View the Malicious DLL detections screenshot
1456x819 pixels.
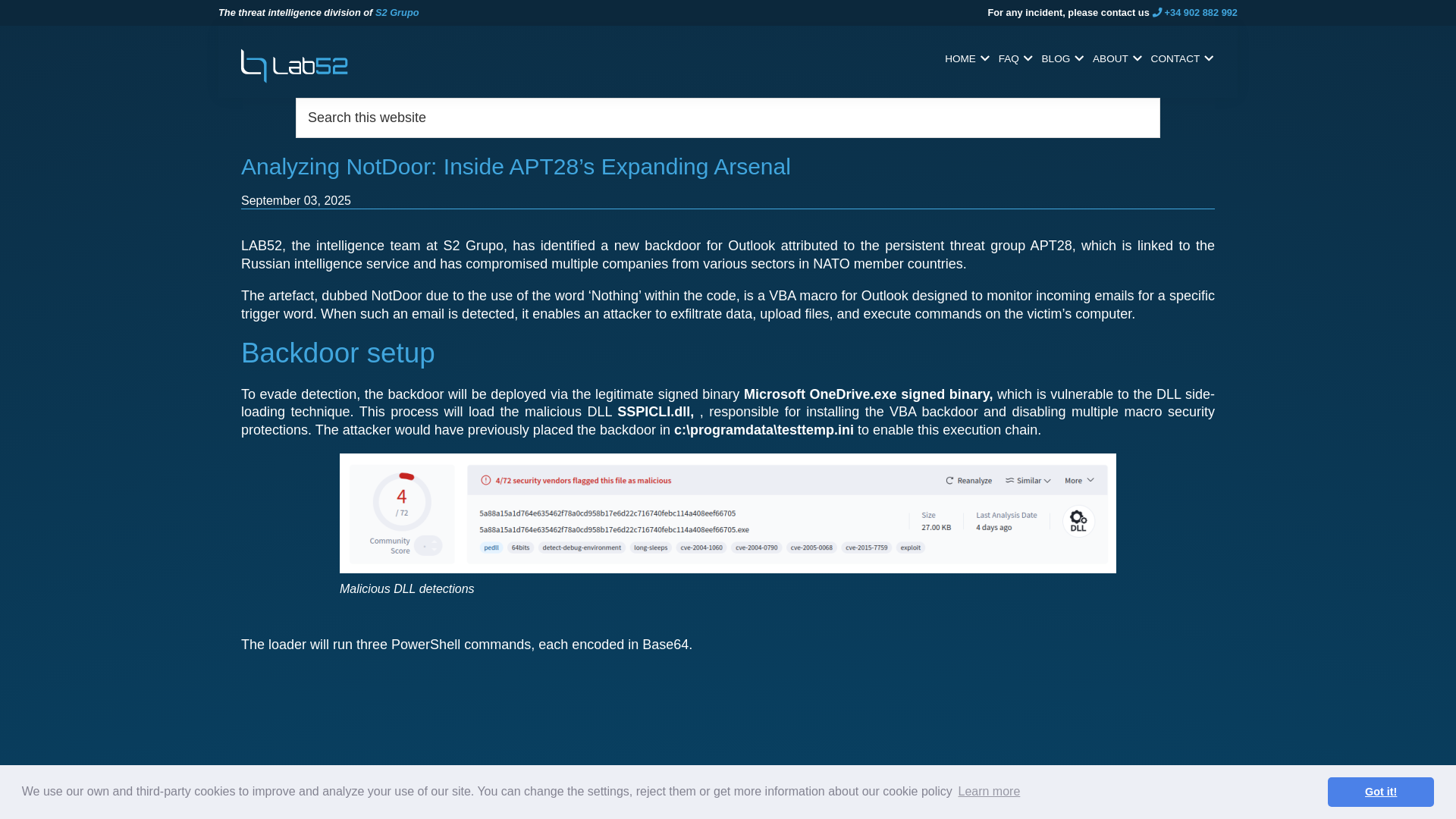728,513
